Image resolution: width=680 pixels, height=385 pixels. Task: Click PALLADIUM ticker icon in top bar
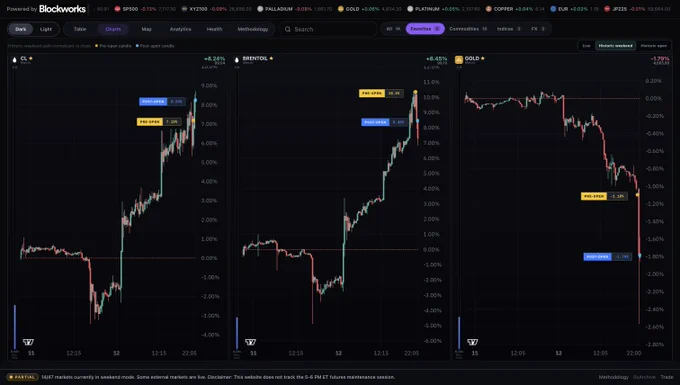[260, 9]
